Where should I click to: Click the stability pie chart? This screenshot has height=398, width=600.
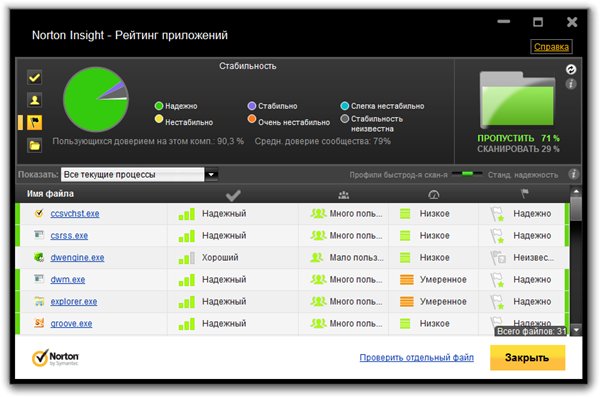(96, 99)
